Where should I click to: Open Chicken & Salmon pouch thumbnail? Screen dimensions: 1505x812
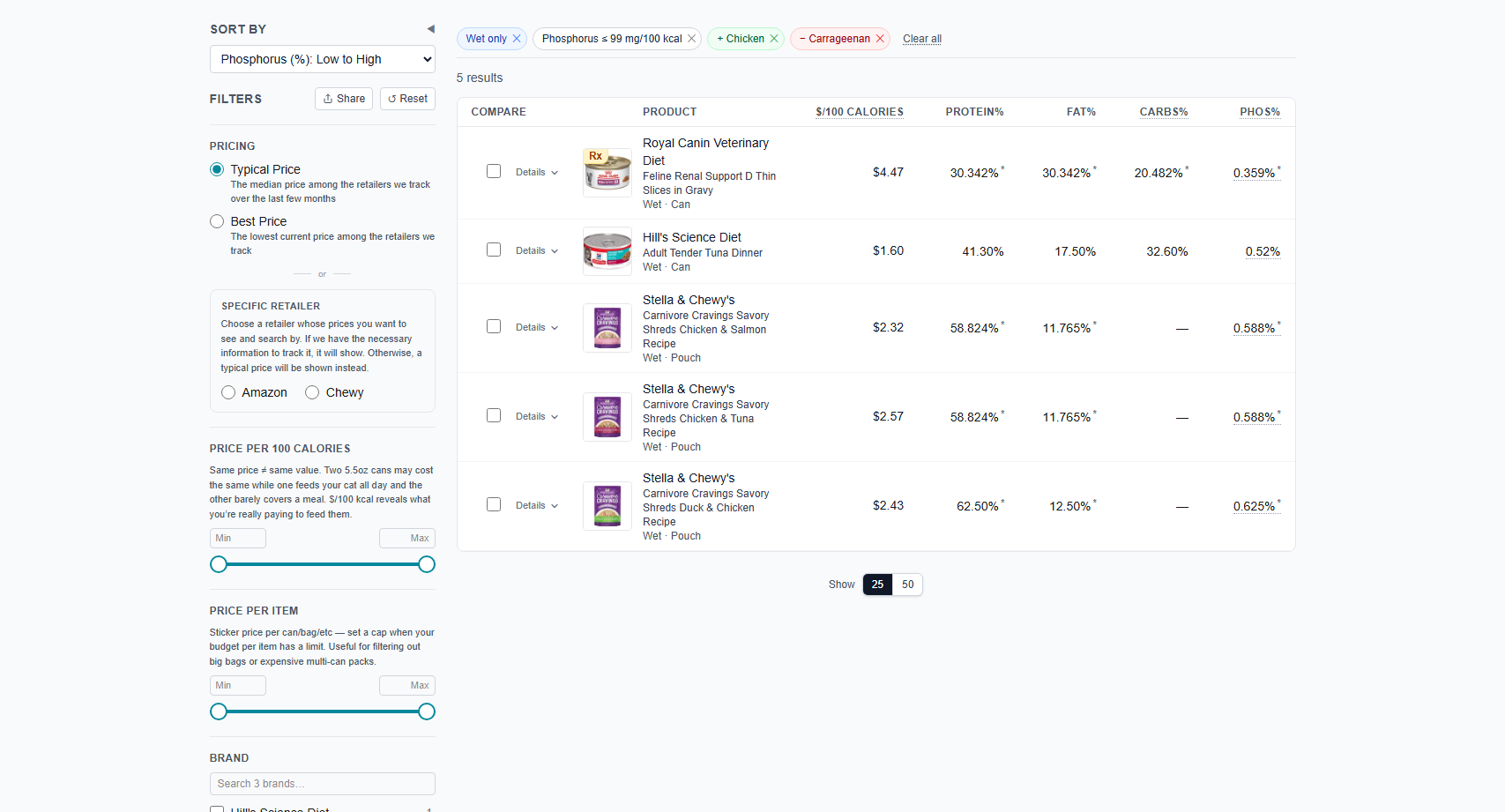[x=607, y=328]
